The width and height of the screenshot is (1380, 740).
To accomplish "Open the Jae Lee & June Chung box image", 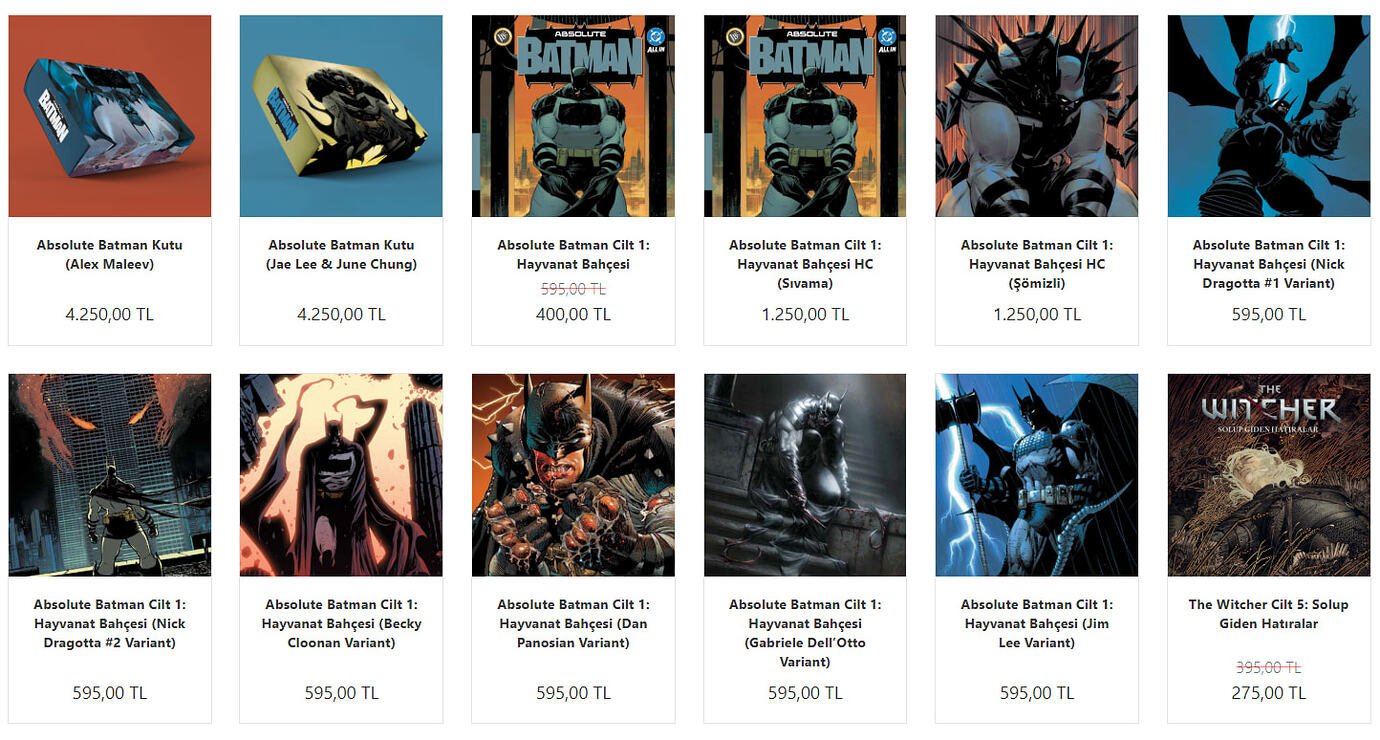I will (x=341, y=116).
